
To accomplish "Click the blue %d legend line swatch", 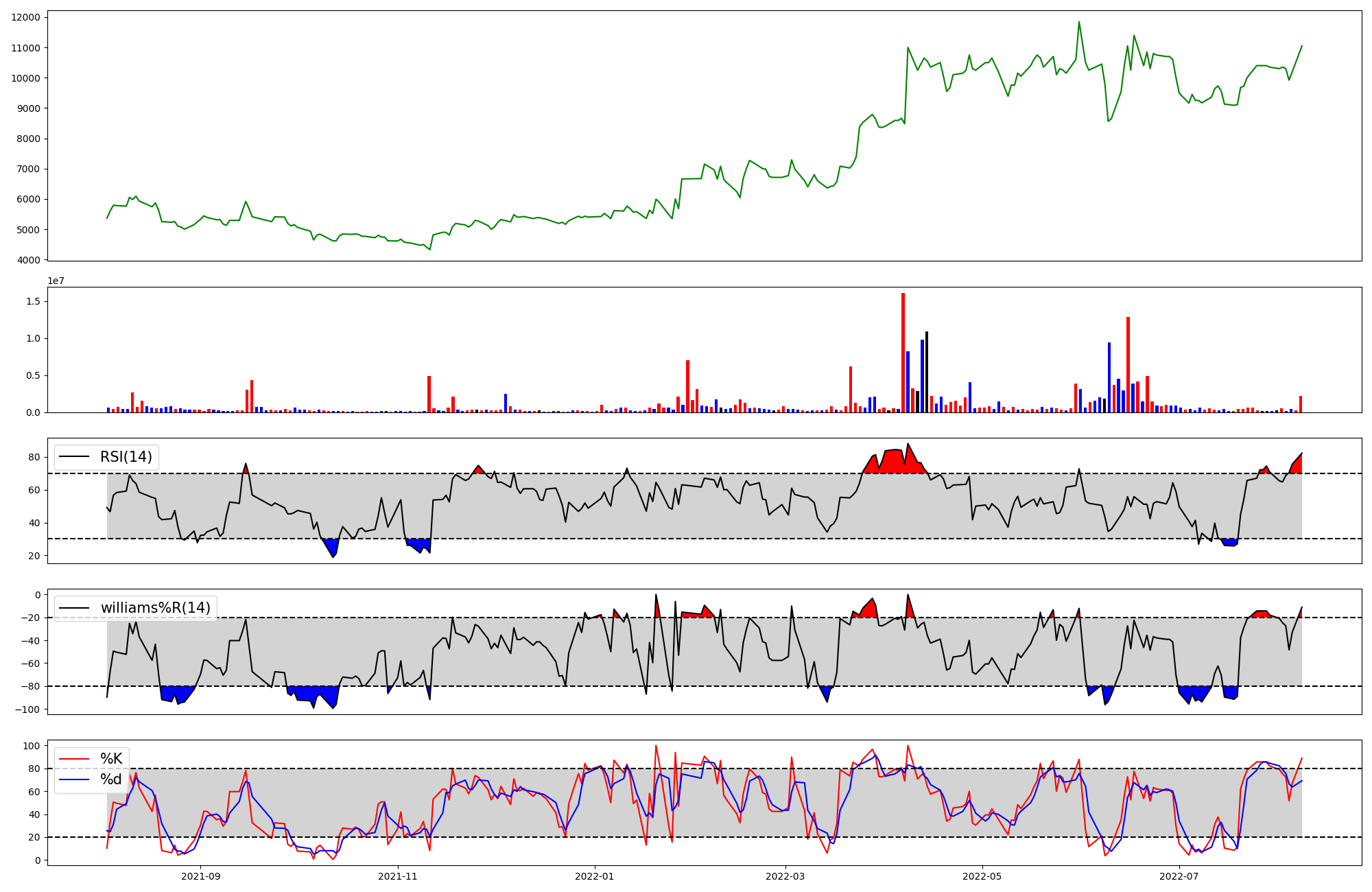I will click(x=75, y=779).
